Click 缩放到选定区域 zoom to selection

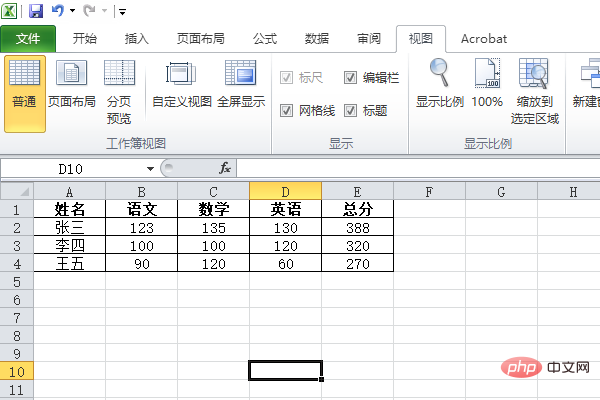535,91
